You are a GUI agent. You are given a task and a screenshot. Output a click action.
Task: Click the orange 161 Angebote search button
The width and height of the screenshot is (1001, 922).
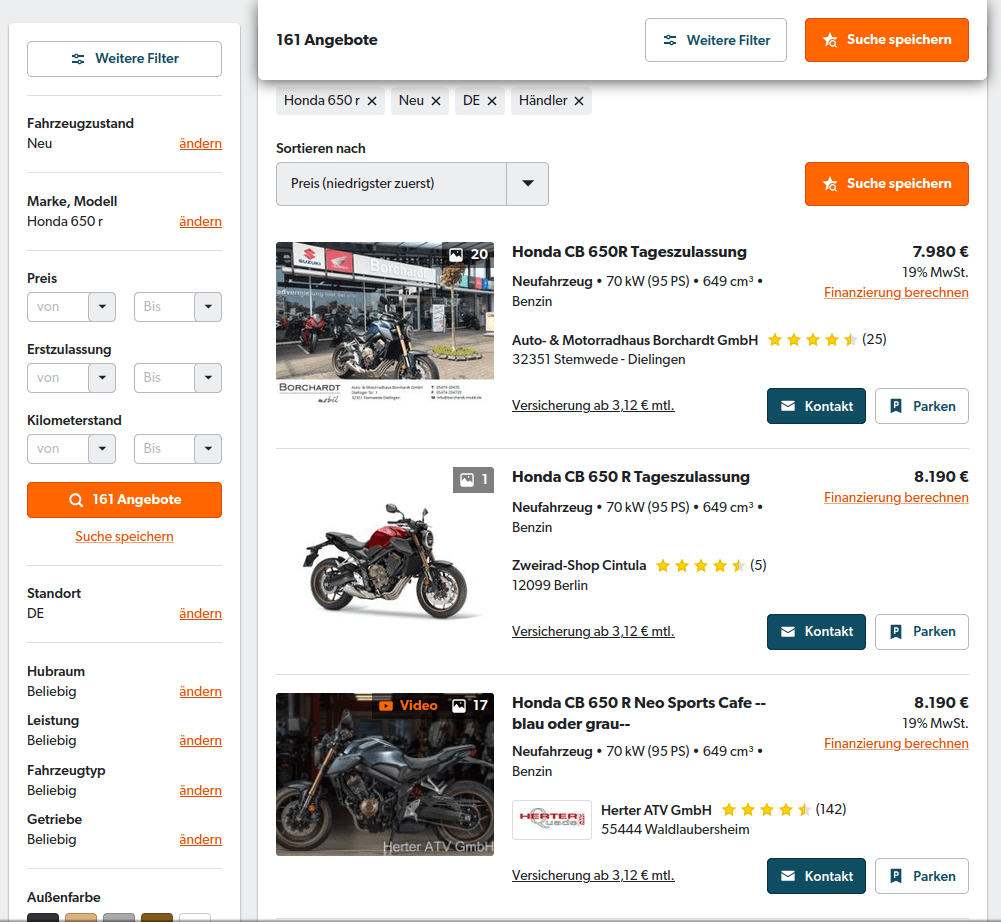point(124,500)
